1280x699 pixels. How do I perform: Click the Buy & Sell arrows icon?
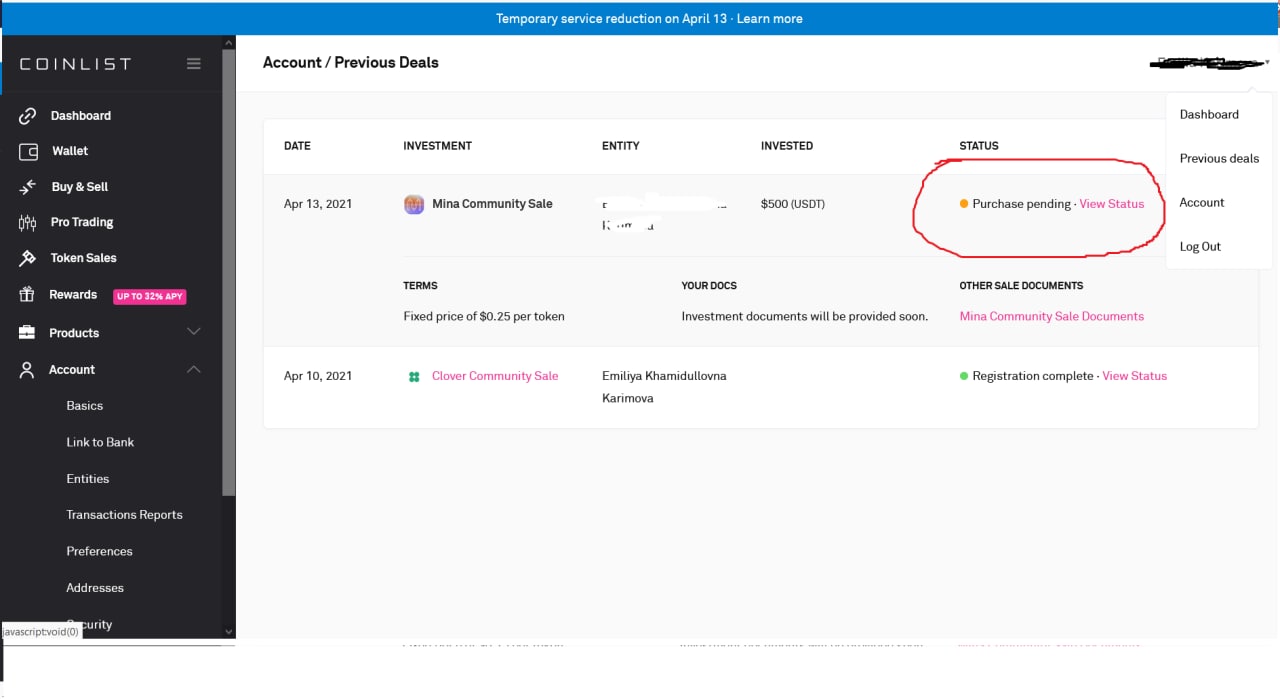coord(28,187)
